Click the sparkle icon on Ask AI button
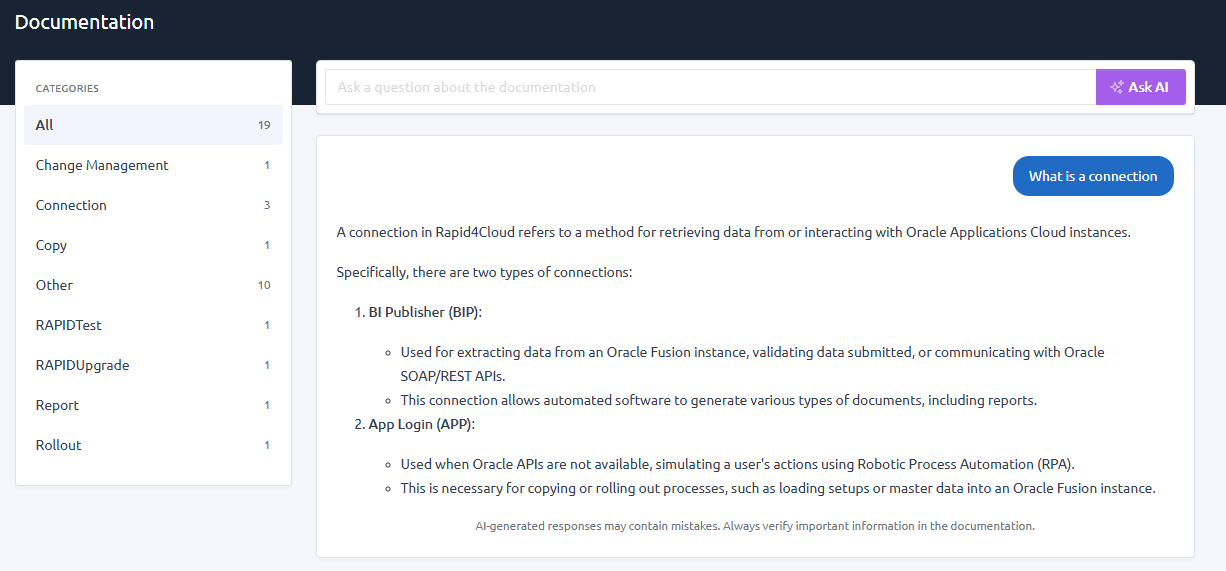 [x=1117, y=87]
